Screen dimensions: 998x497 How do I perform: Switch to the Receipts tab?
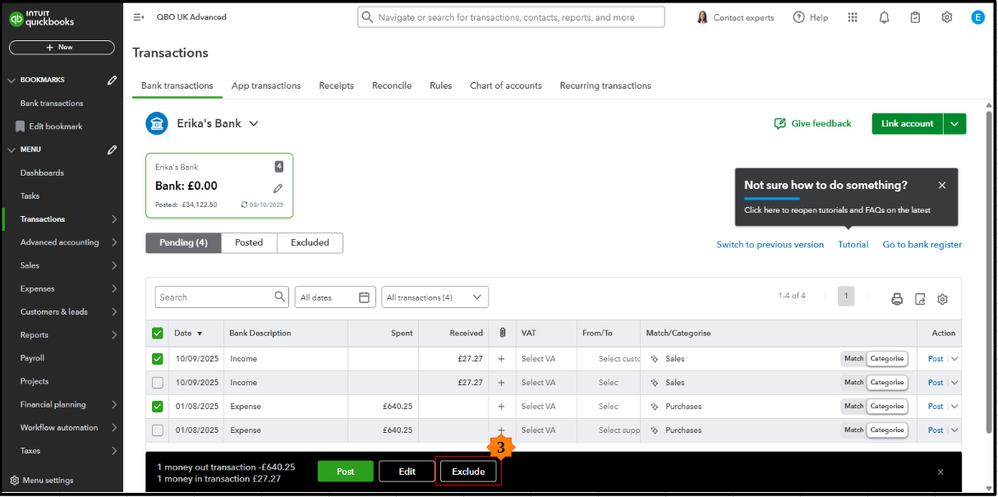pyautogui.click(x=336, y=85)
